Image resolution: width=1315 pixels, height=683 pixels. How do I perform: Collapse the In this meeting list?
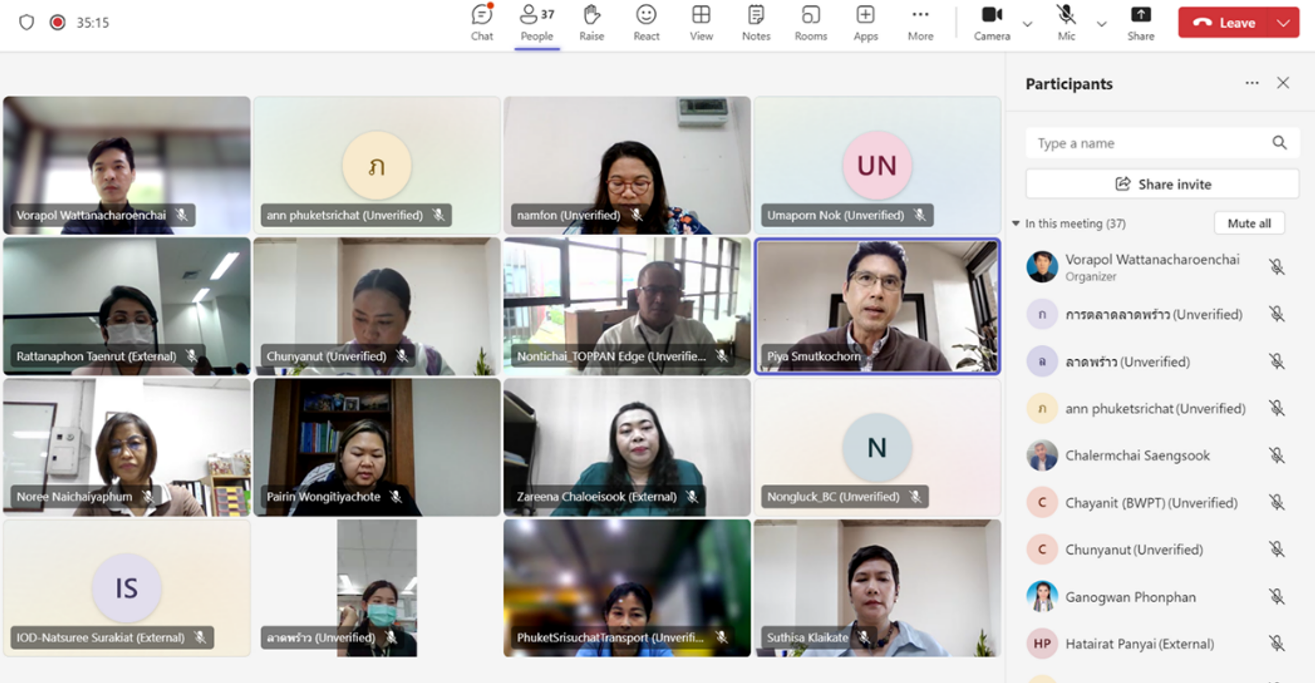[1016, 224]
